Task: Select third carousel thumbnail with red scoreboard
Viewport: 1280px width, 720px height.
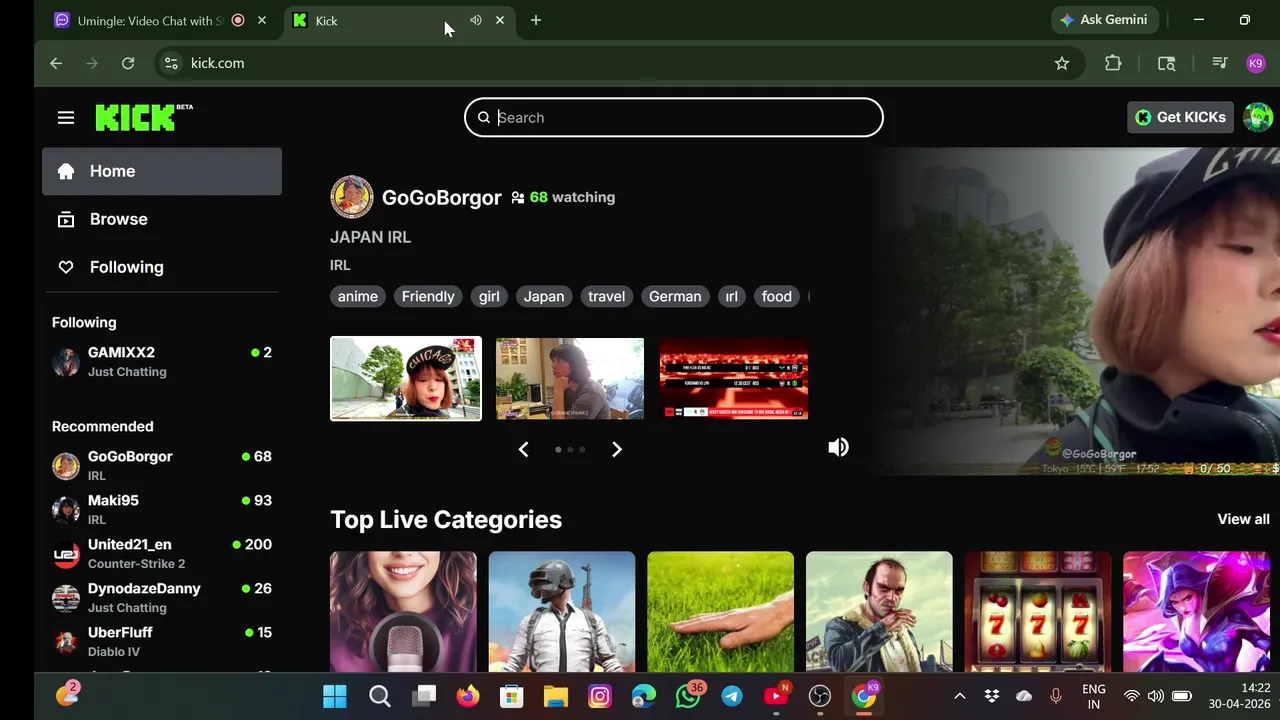Action: pos(734,378)
